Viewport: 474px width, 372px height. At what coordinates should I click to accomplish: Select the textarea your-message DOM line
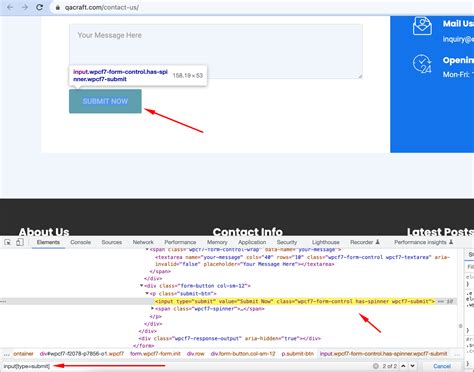[x=302, y=261]
